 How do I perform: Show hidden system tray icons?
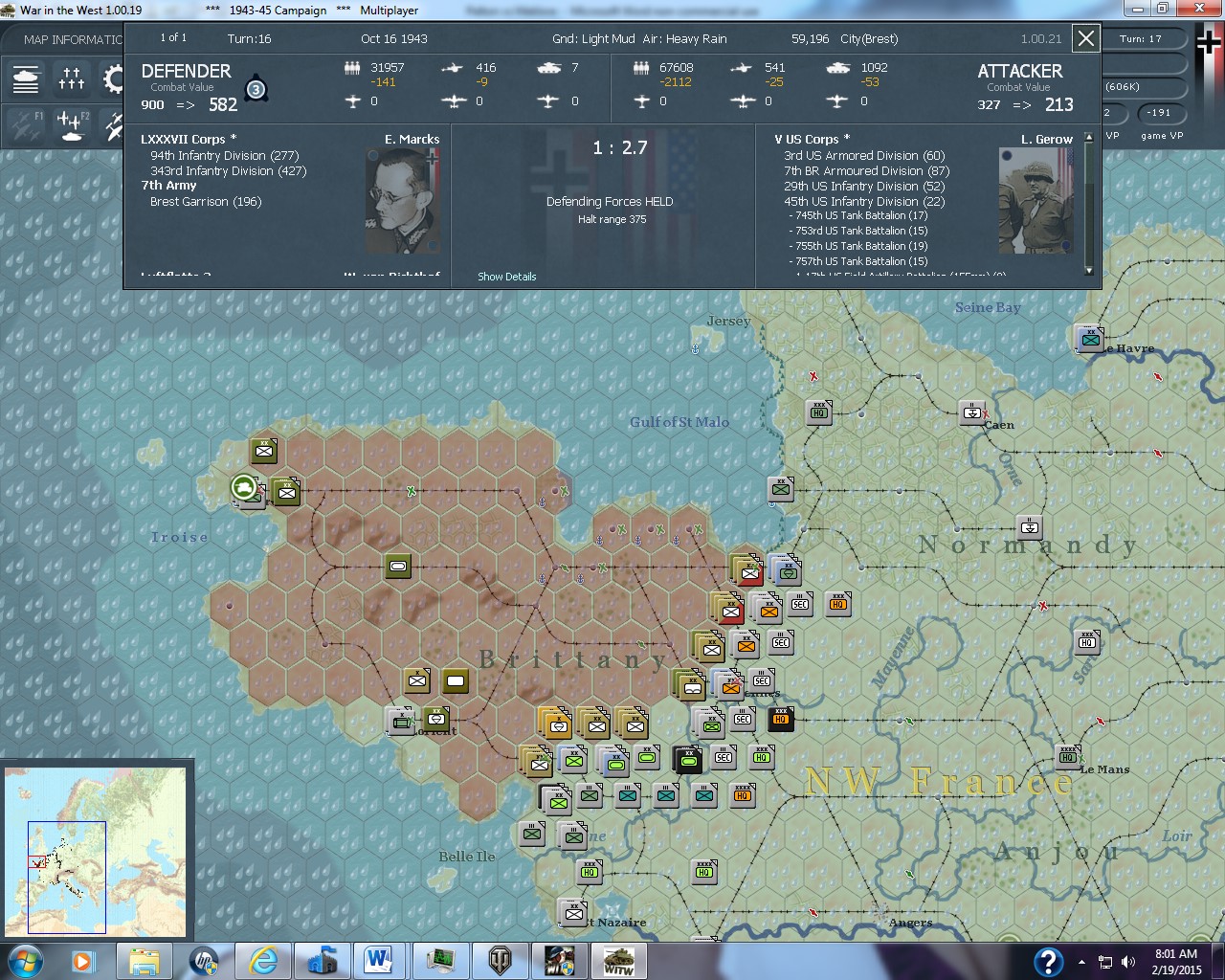tap(1081, 962)
